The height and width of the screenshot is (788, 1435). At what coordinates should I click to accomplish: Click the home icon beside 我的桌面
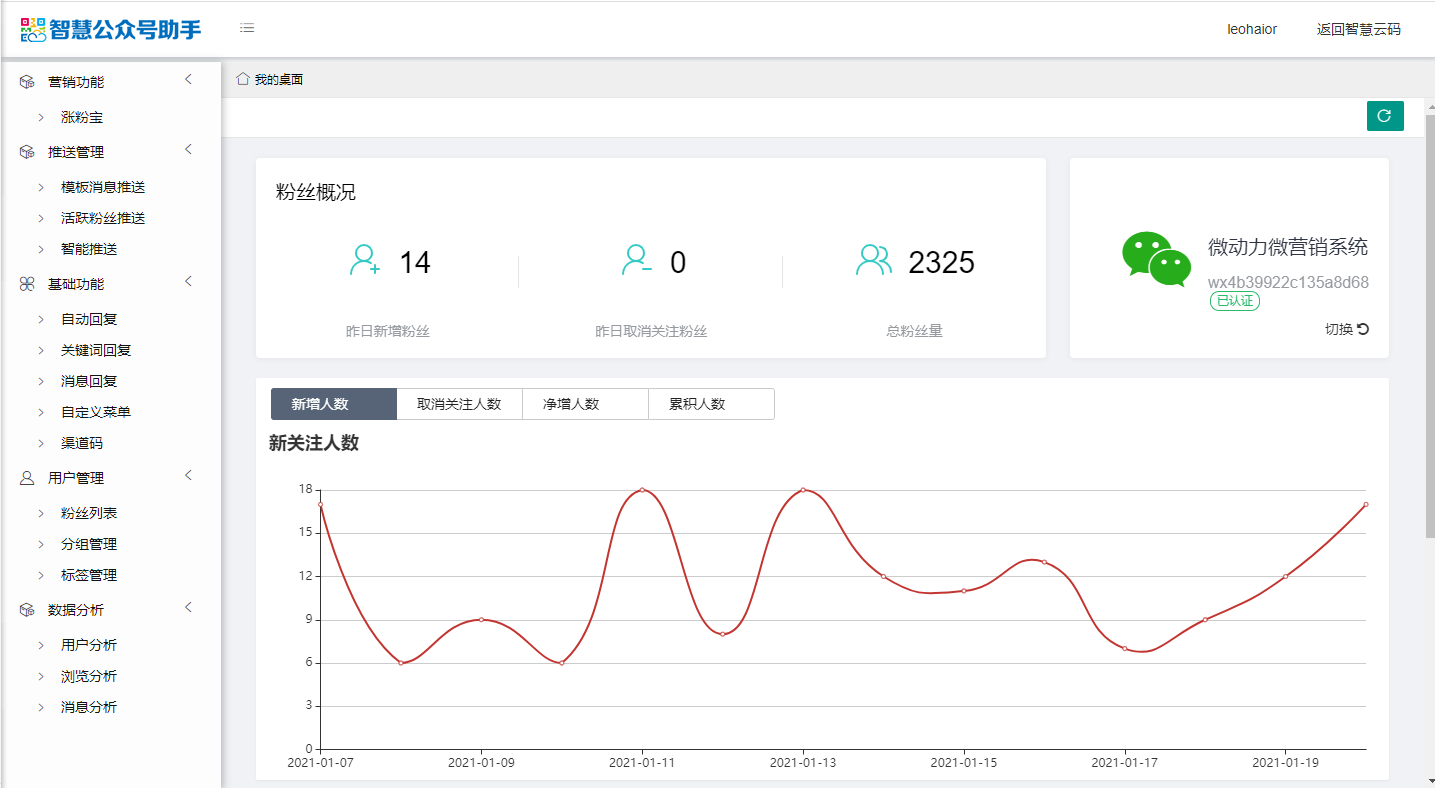(x=242, y=79)
